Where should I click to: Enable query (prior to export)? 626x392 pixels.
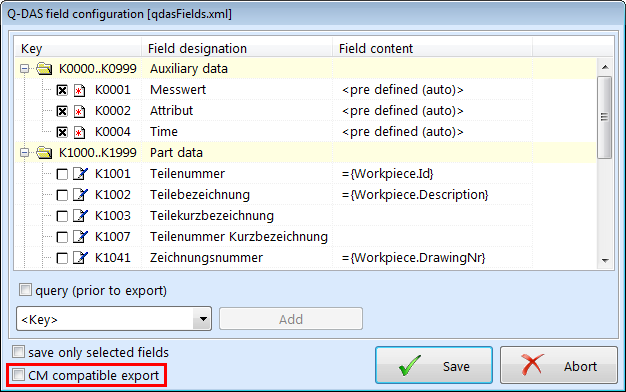(25, 290)
